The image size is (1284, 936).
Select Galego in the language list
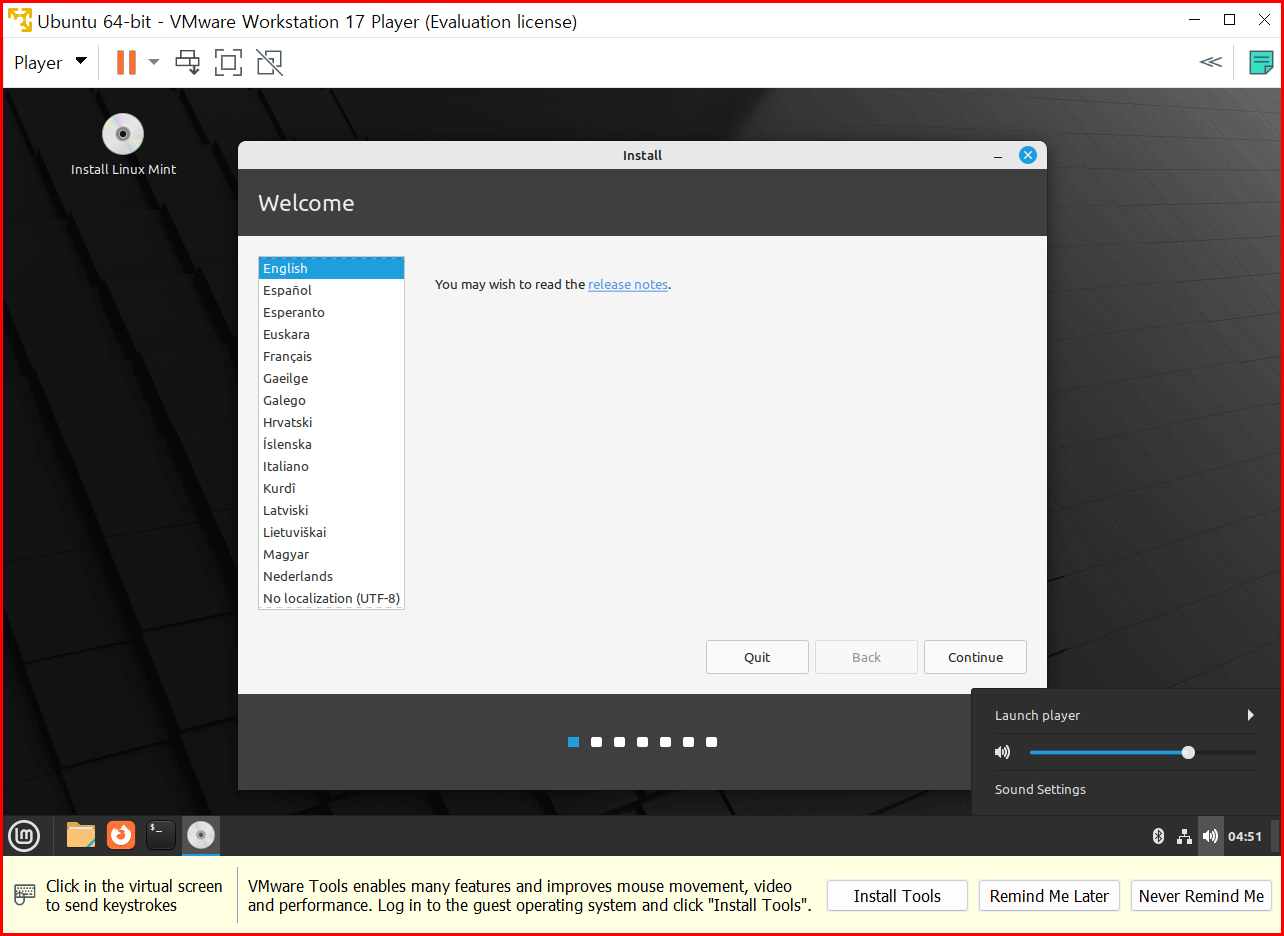point(331,400)
